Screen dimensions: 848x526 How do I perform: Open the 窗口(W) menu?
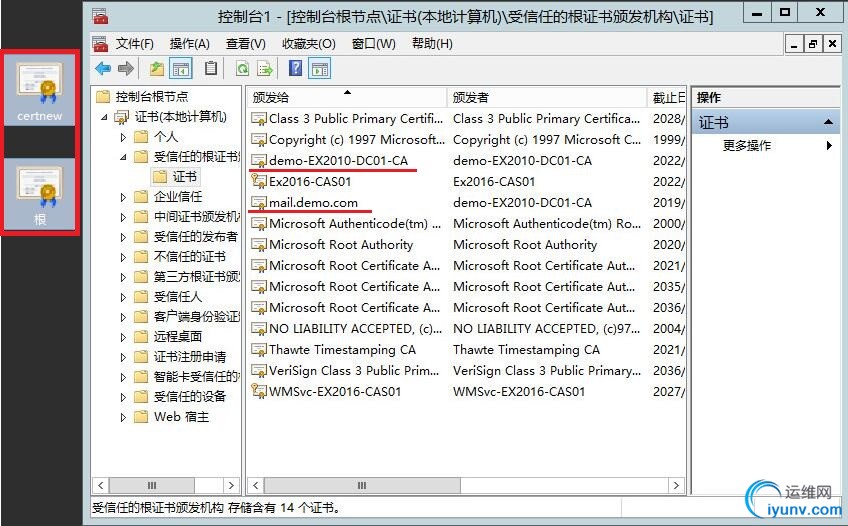coord(374,44)
